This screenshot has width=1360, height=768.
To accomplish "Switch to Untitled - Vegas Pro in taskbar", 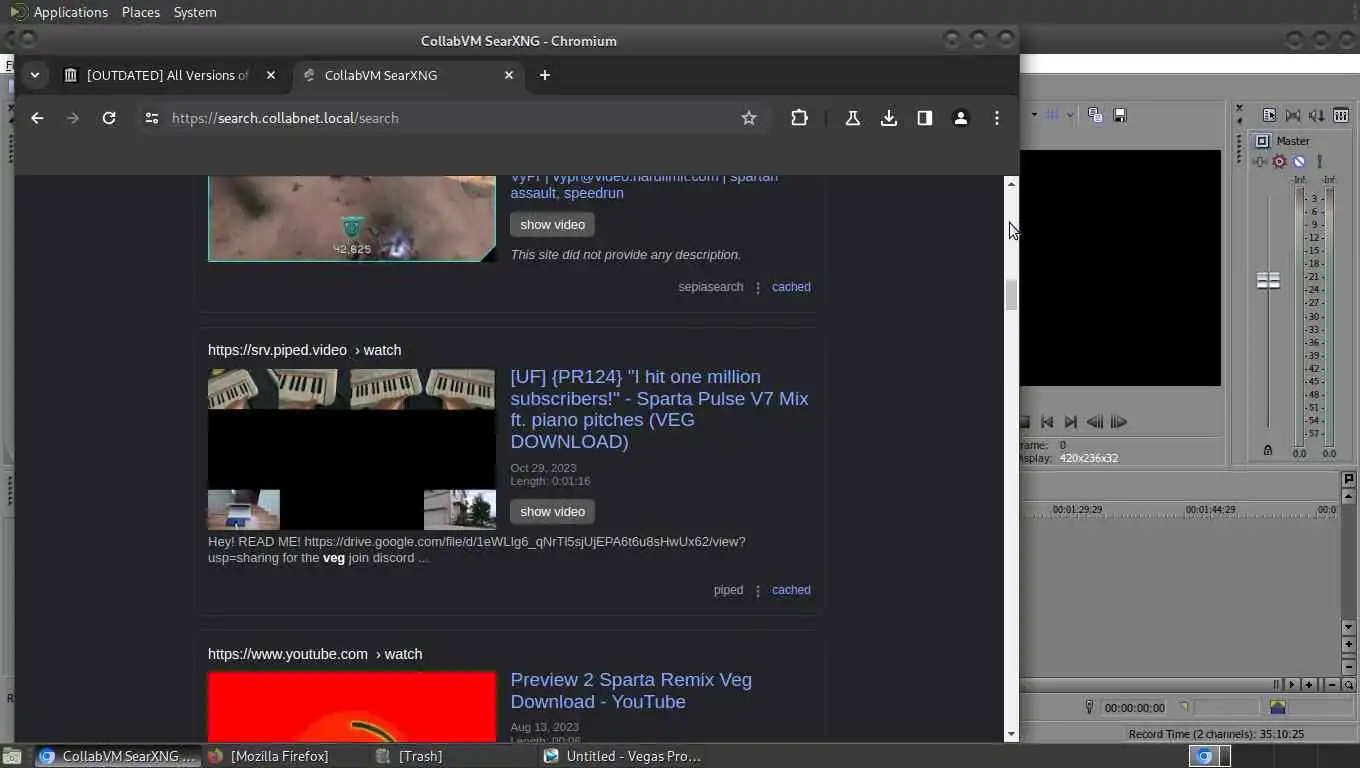I will tap(623, 756).
